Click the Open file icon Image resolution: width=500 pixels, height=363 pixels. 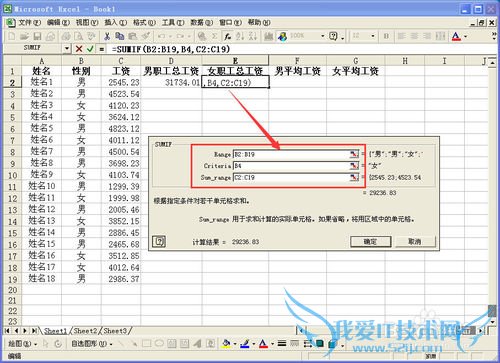pyautogui.click(x=24, y=36)
